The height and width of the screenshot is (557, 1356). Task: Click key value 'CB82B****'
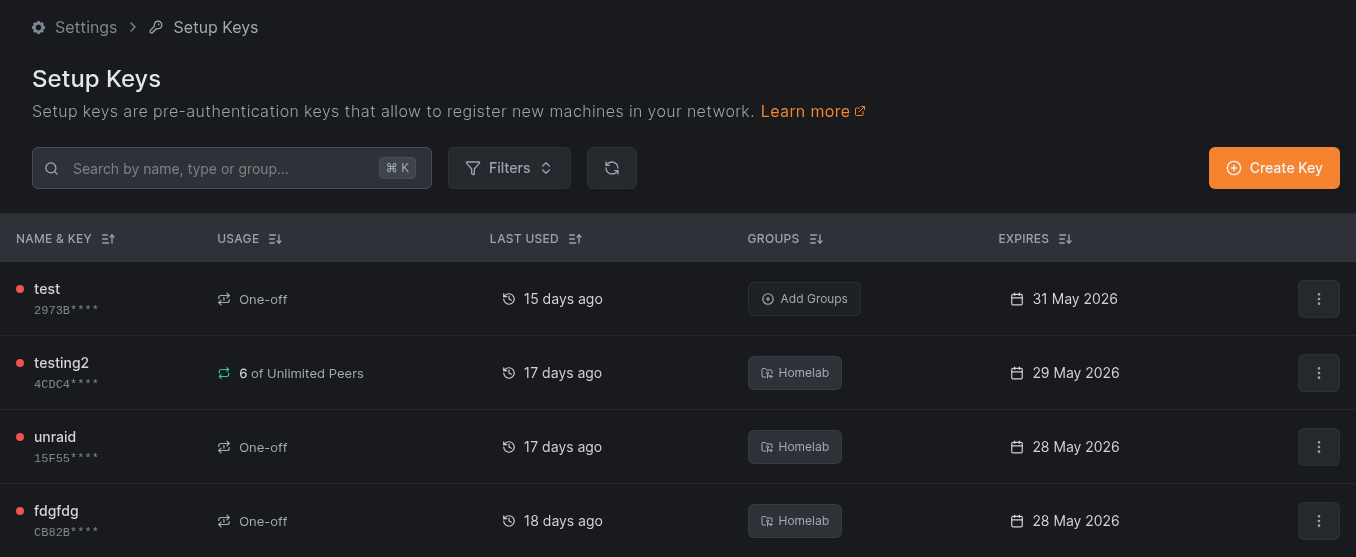[66, 532]
